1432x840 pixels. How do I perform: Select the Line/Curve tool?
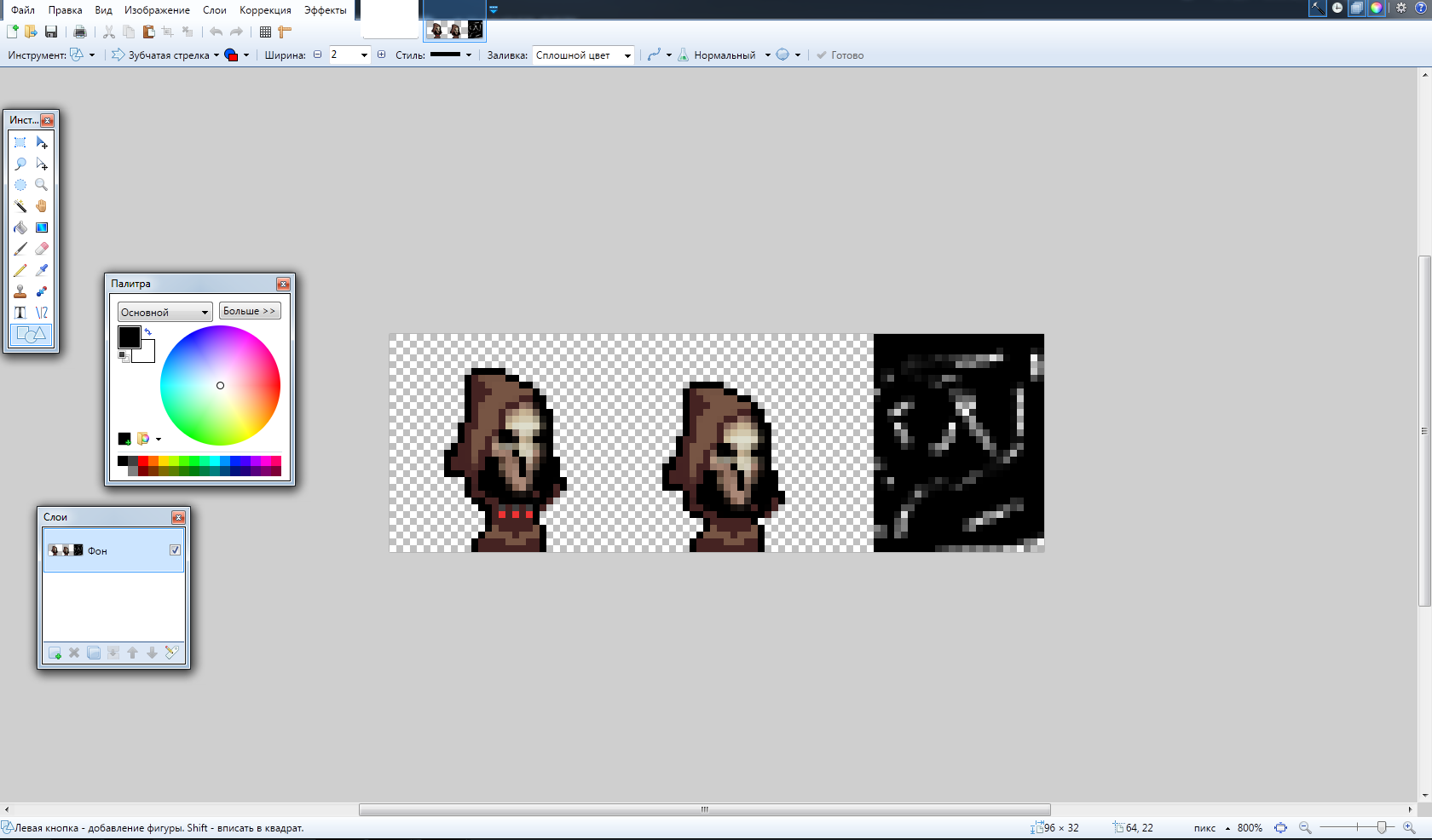[42, 313]
